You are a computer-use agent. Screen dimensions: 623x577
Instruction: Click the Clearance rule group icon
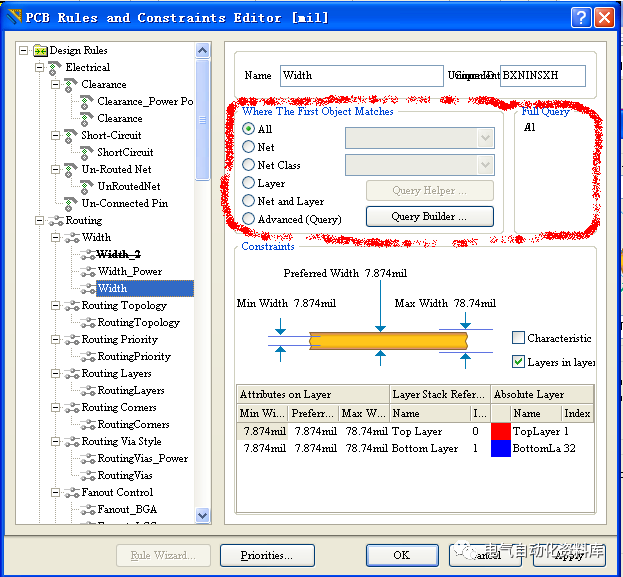click(71, 85)
